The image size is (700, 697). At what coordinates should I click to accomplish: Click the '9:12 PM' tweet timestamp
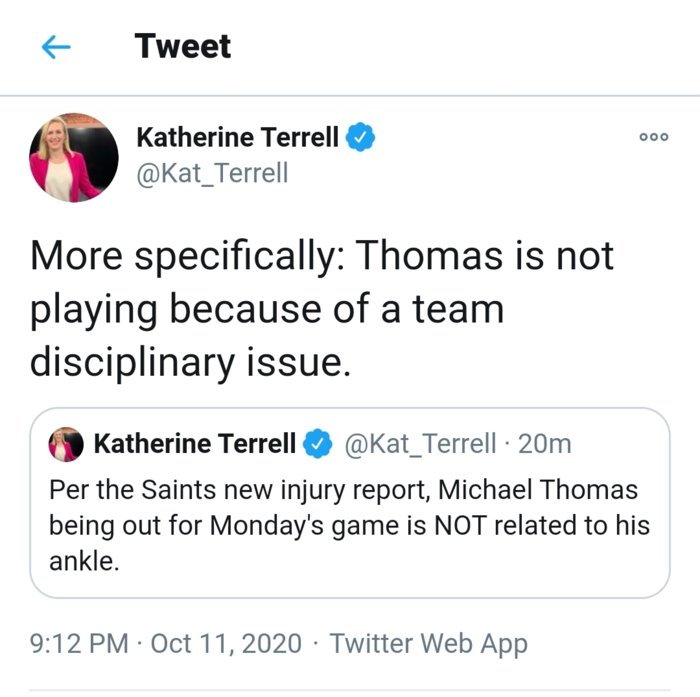[80, 643]
